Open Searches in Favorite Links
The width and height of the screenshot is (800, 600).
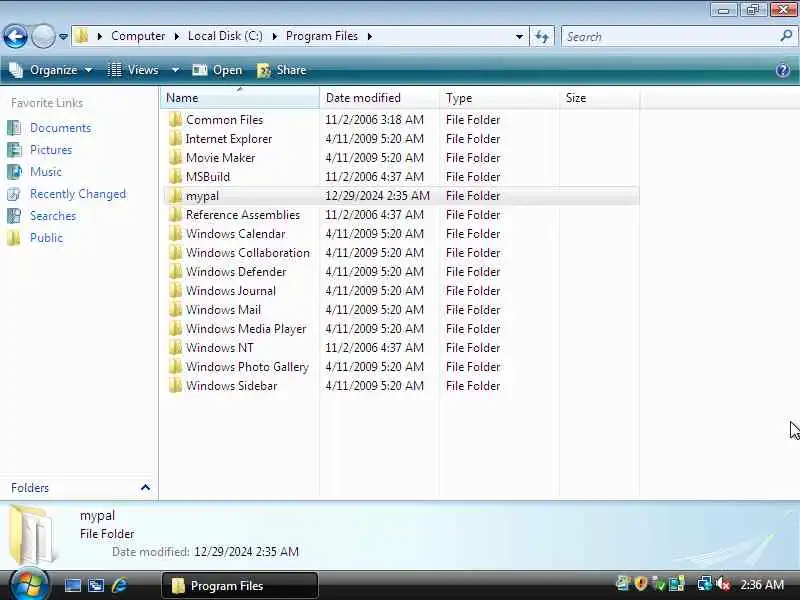(x=53, y=216)
